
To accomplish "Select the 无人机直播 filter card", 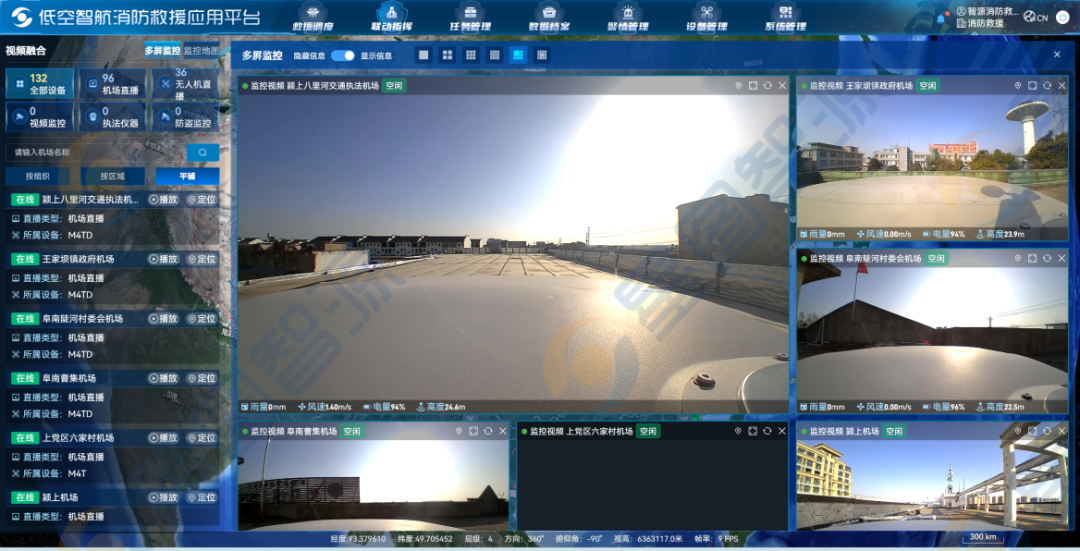I will [185, 84].
